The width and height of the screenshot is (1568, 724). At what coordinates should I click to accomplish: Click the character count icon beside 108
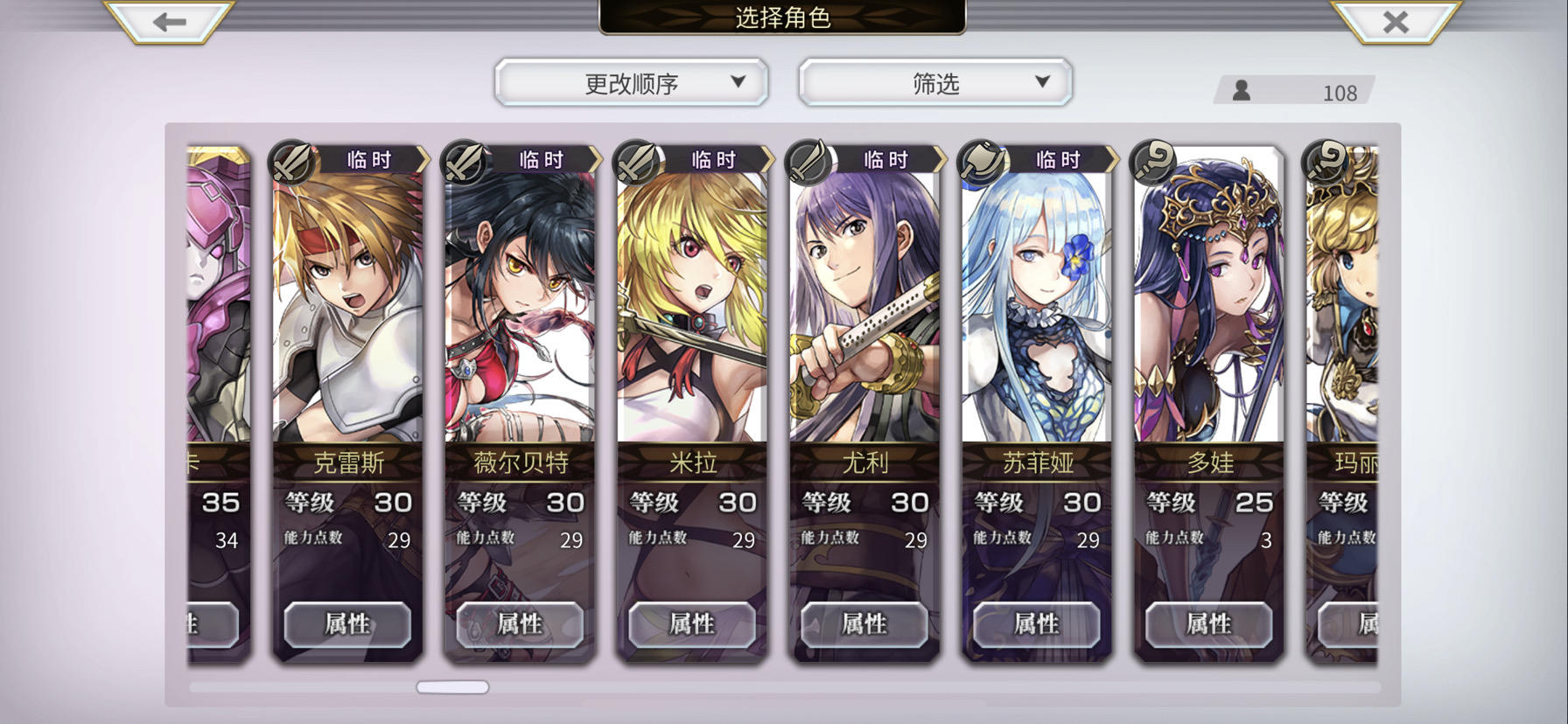1241,90
